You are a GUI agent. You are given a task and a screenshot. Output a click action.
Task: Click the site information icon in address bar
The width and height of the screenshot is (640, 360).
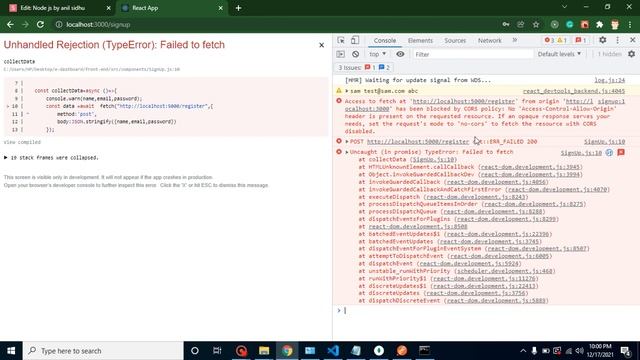click(x=59, y=24)
